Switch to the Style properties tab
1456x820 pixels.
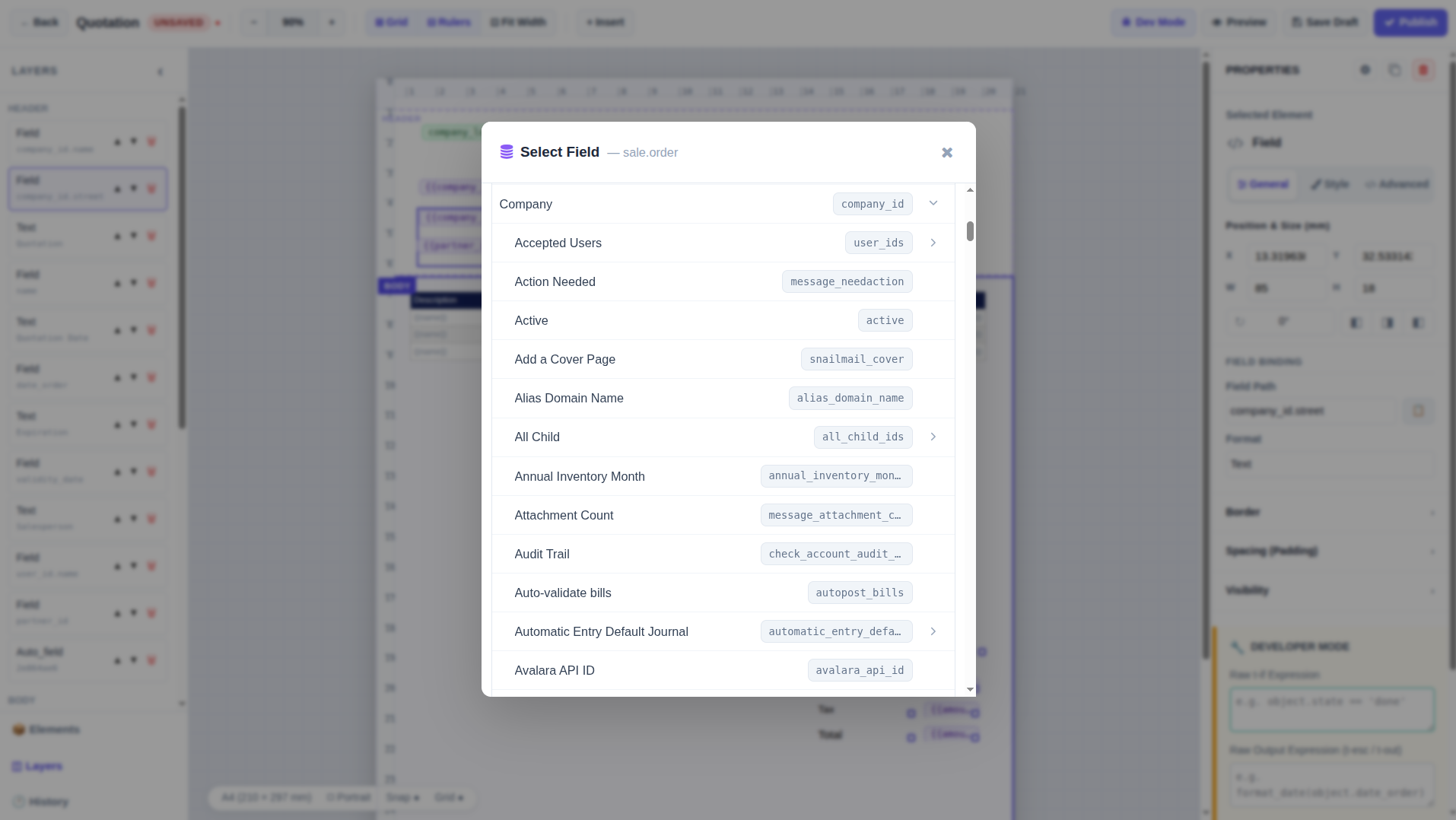coord(1329,184)
